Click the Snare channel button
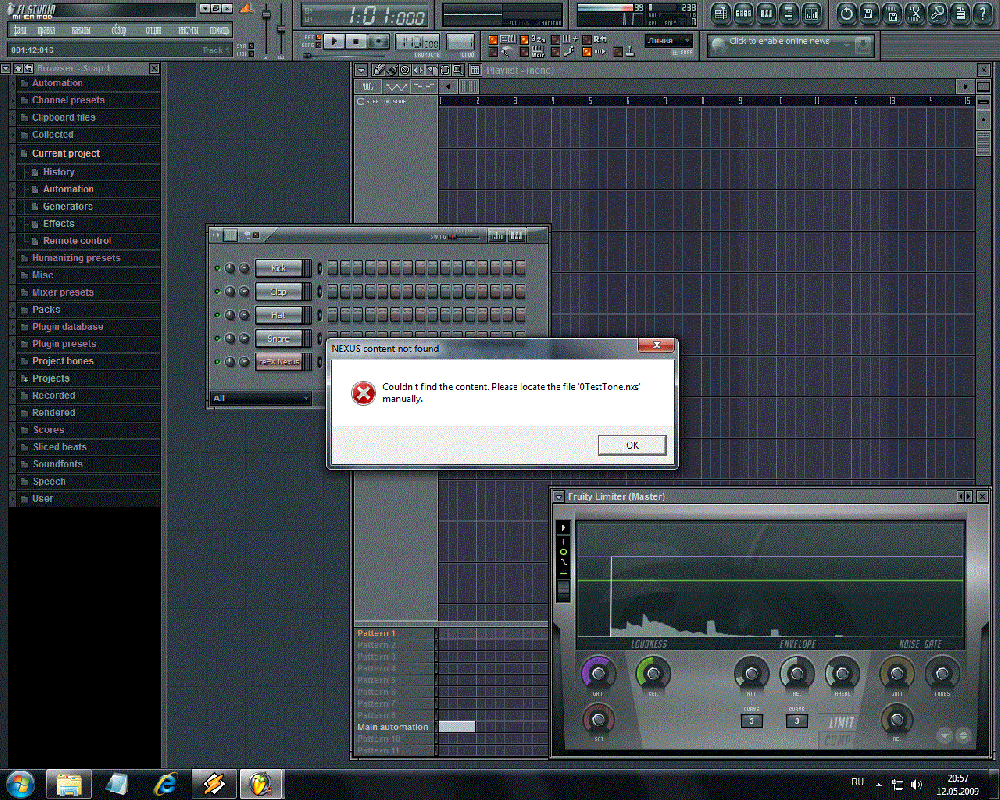The height and width of the screenshot is (800, 1000). pyautogui.click(x=279, y=339)
